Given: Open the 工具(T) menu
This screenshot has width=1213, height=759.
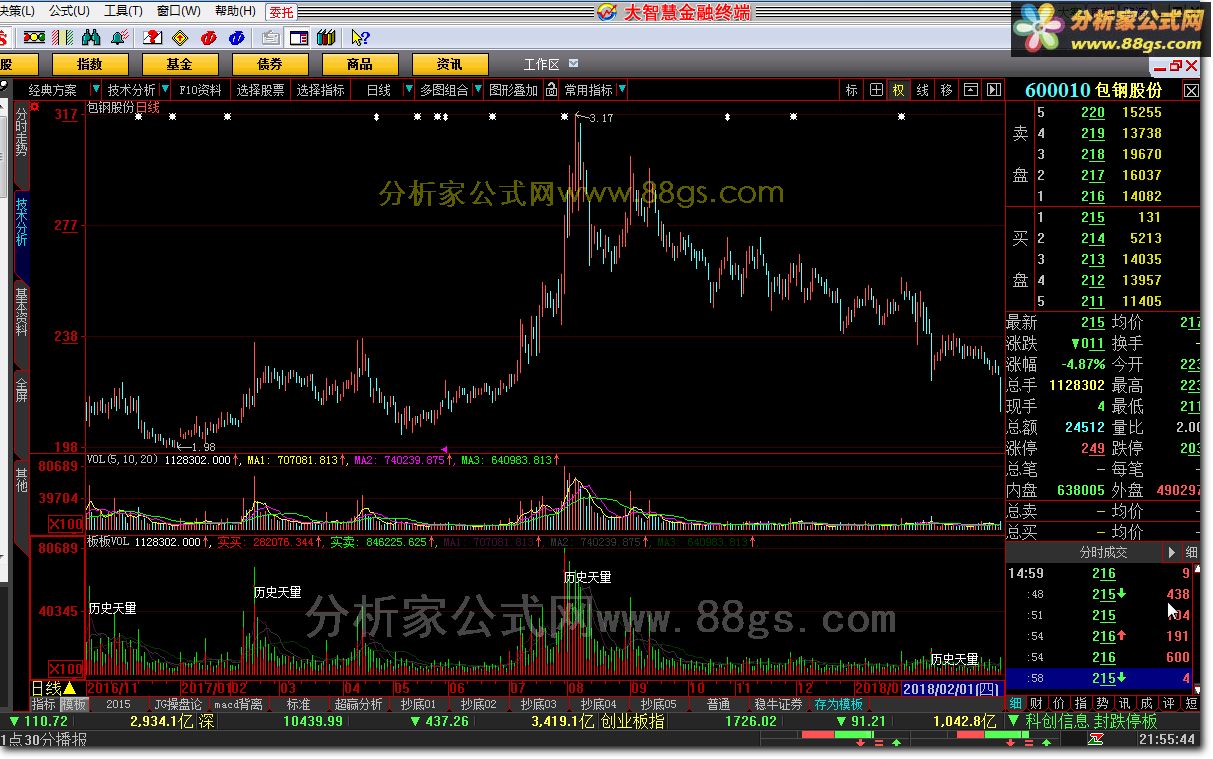Looking at the screenshot, I should coord(123,11).
